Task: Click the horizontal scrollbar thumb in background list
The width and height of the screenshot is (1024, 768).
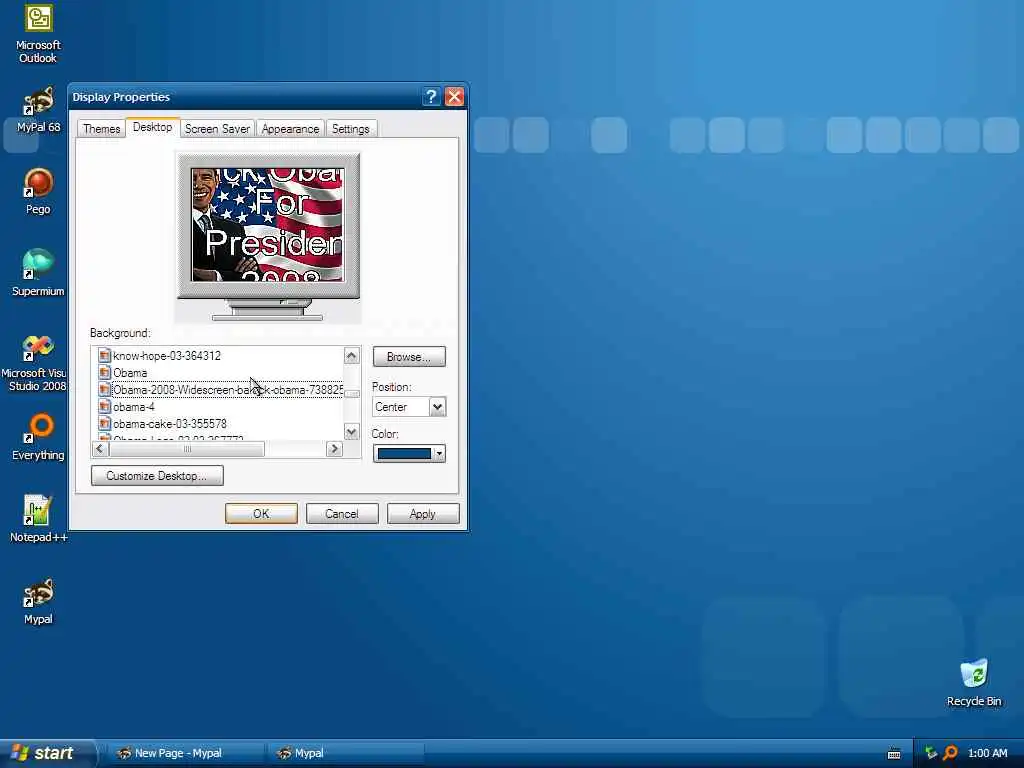Action: click(187, 449)
